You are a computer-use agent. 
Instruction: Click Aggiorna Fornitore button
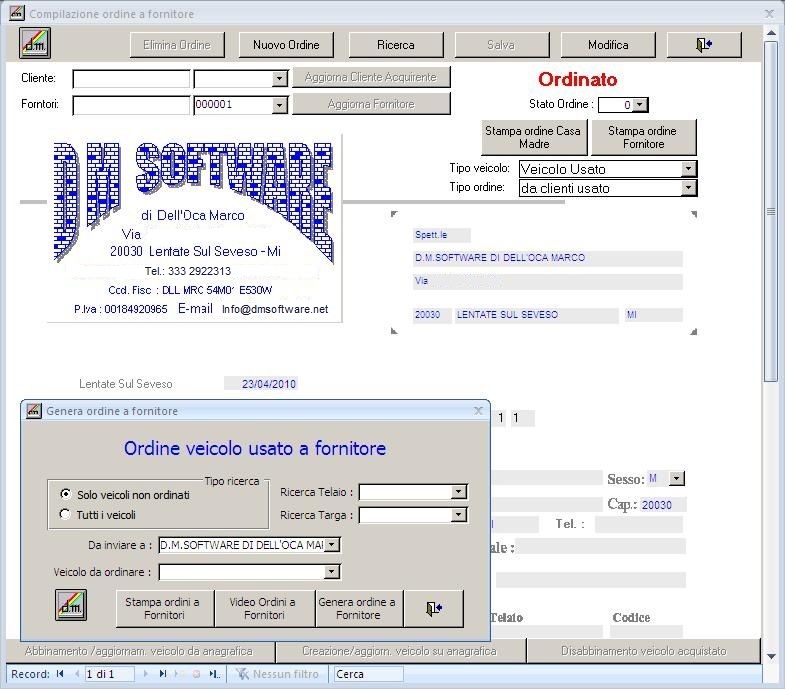click(371, 104)
